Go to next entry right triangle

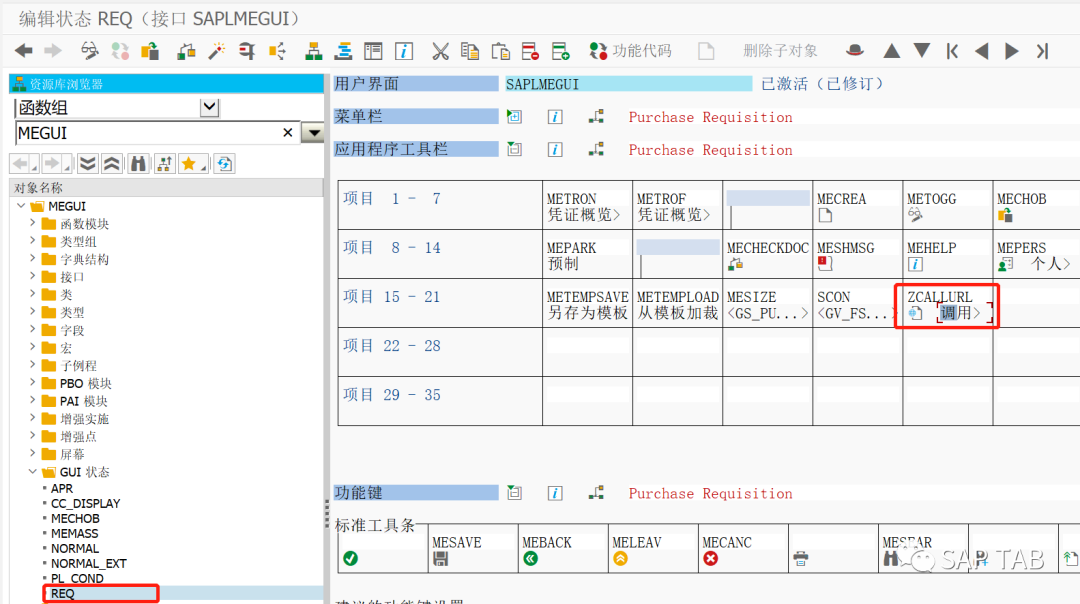[x=1012, y=51]
